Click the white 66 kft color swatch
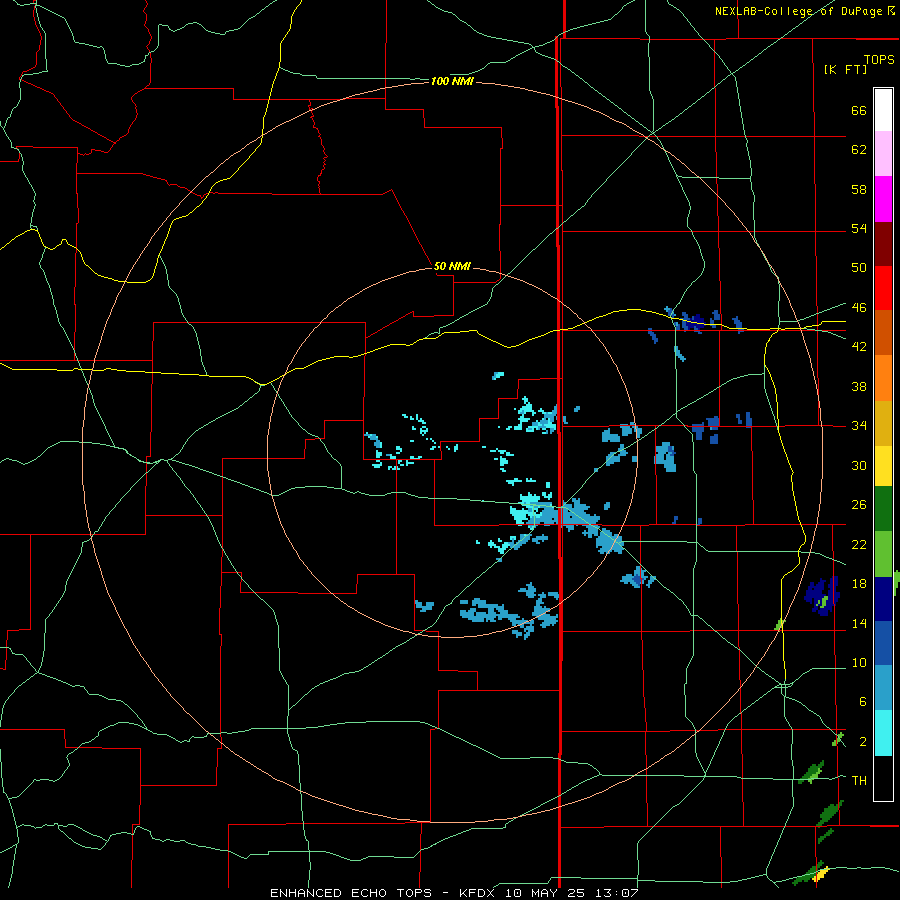Image resolution: width=900 pixels, height=900 pixels. pyautogui.click(x=883, y=110)
